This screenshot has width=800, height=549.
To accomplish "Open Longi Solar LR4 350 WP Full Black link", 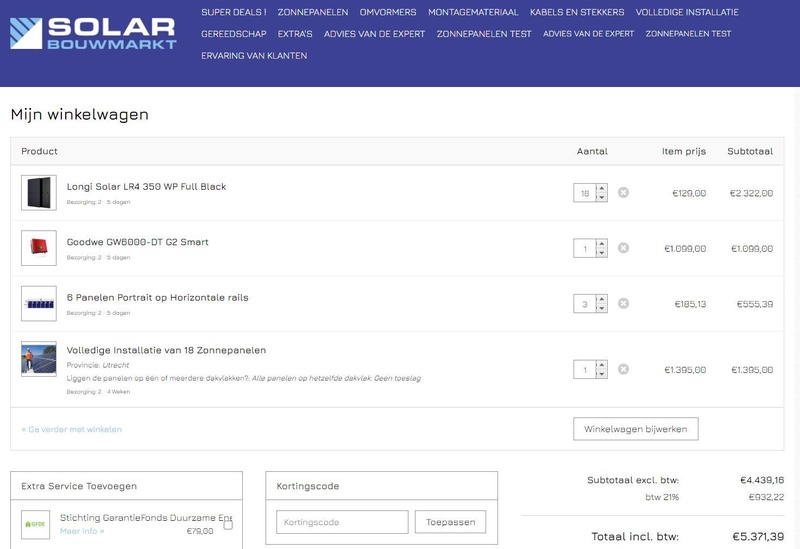I will click(146, 187).
